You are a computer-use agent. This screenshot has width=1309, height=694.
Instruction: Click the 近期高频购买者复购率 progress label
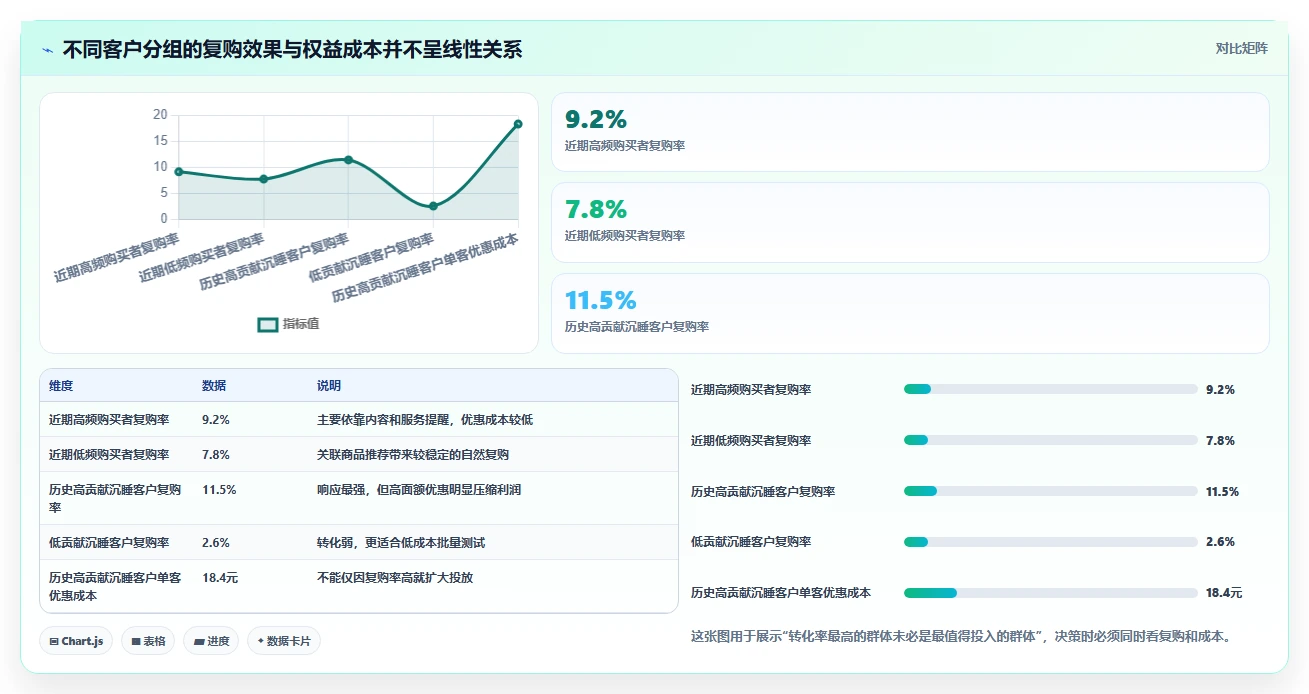click(751, 390)
